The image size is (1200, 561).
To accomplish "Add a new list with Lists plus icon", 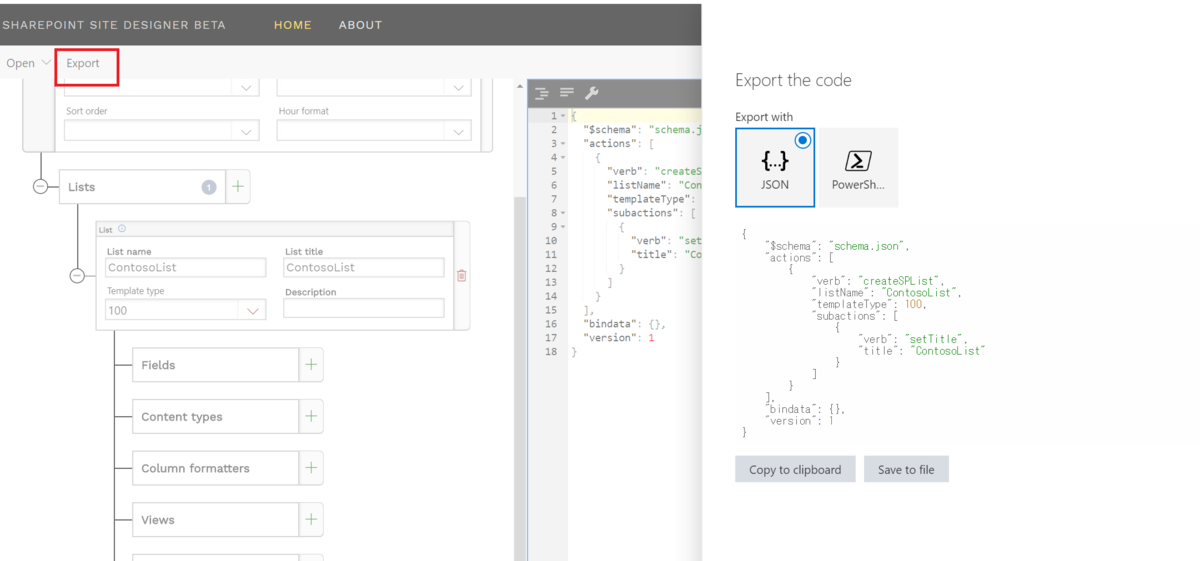I will pyautogui.click(x=238, y=187).
